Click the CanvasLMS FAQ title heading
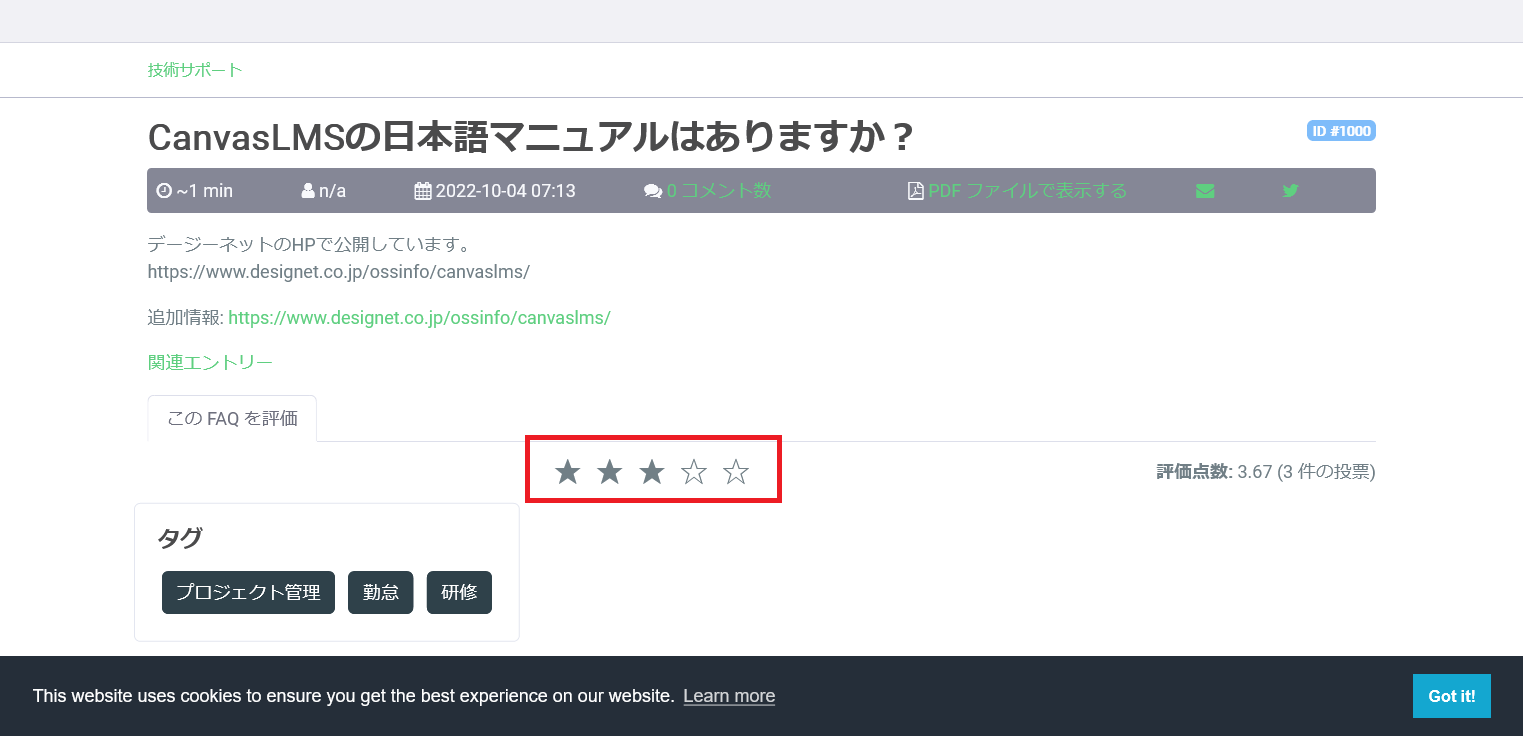 pos(531,138)
